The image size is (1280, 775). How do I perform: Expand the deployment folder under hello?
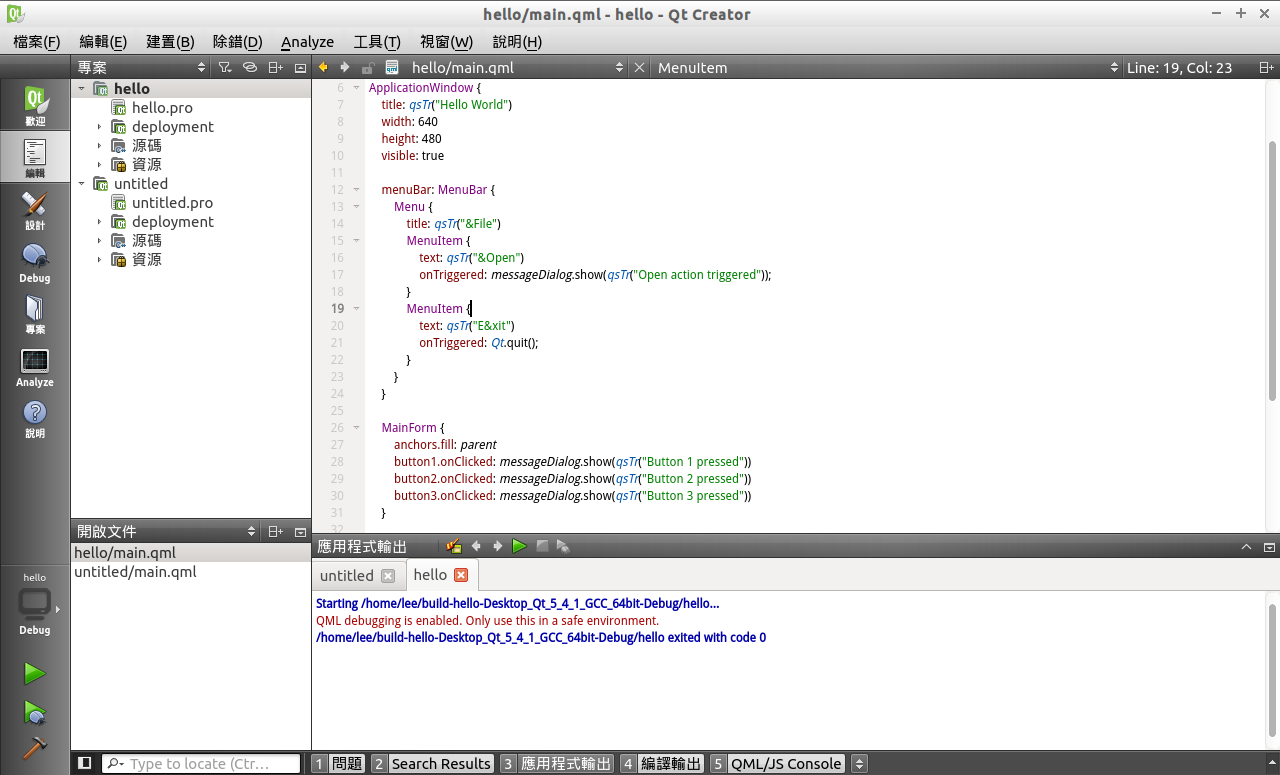pyautogui.click(x=99, y=127)
